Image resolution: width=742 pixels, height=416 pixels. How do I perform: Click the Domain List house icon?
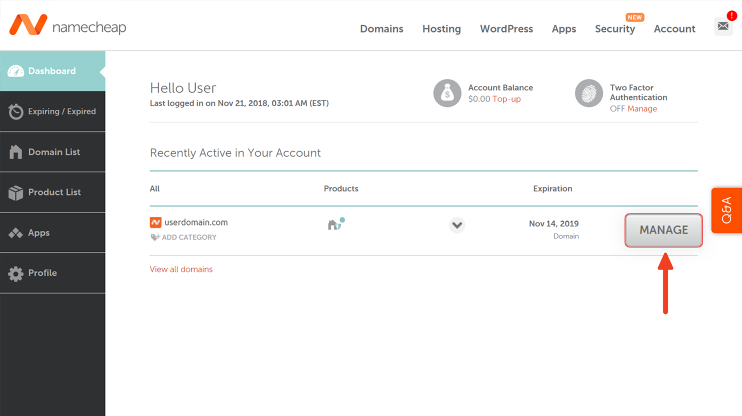tap(16, 152)
